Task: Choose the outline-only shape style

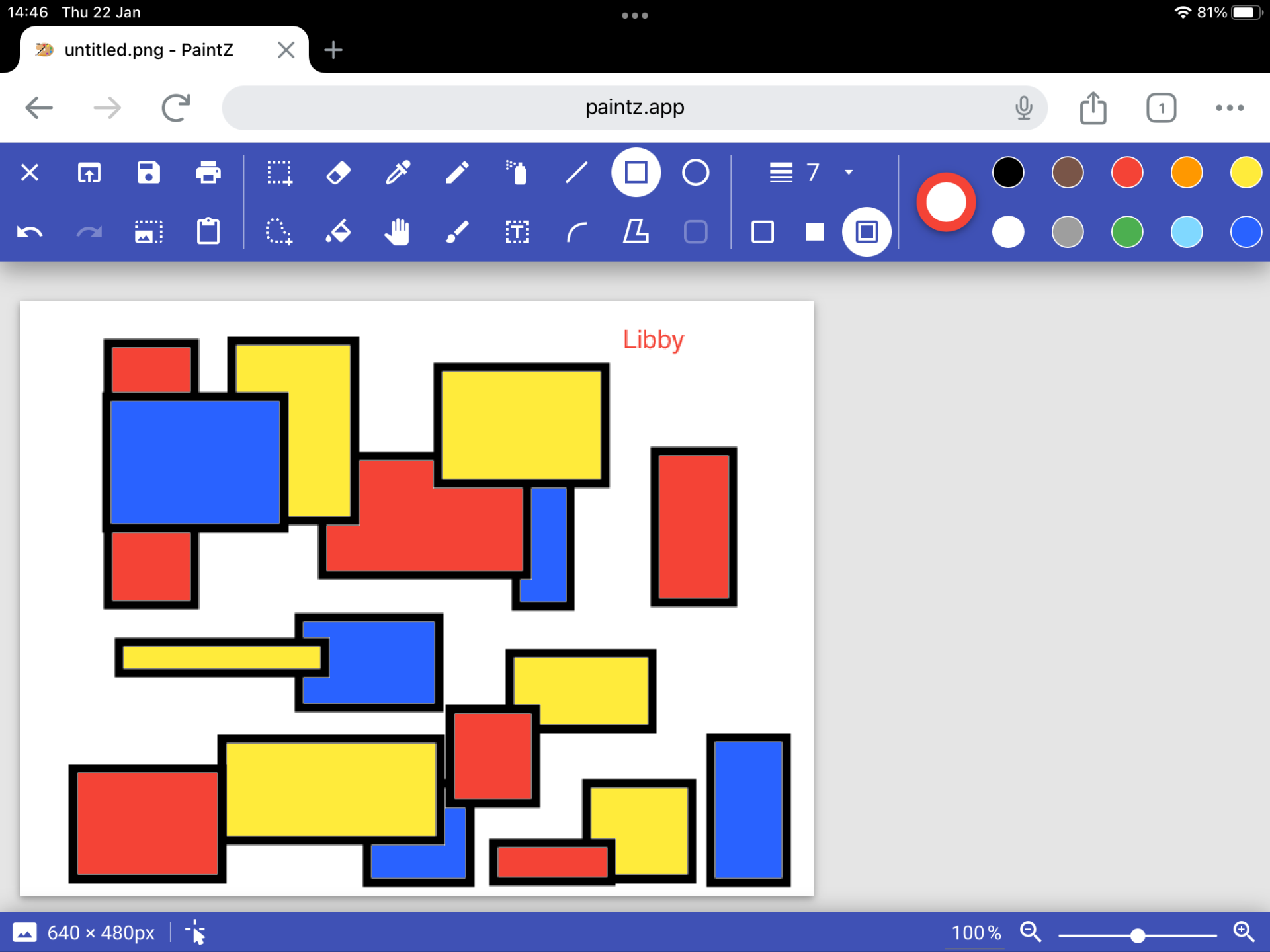Action: 762,232
